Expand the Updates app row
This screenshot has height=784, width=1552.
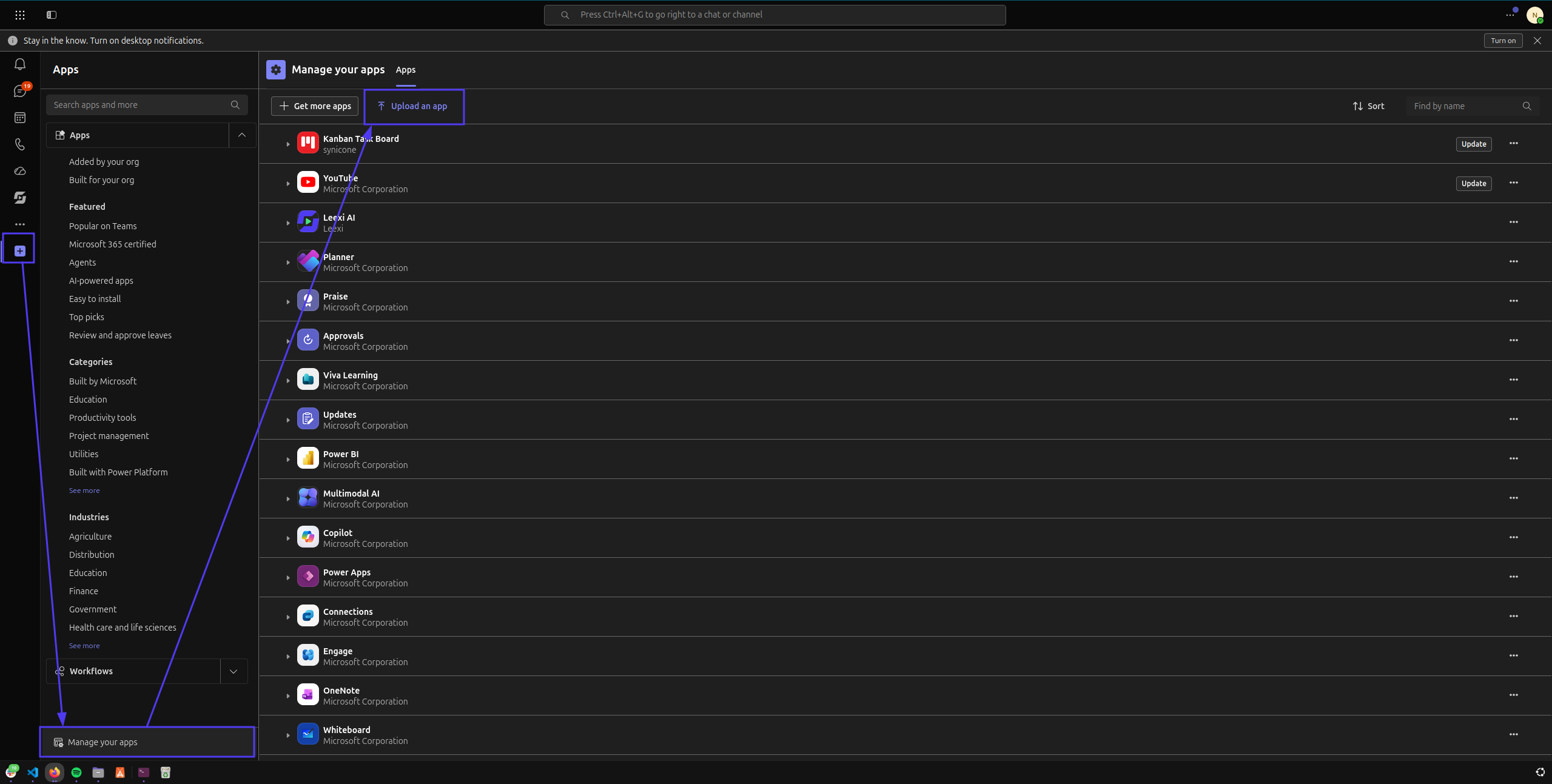288,420
